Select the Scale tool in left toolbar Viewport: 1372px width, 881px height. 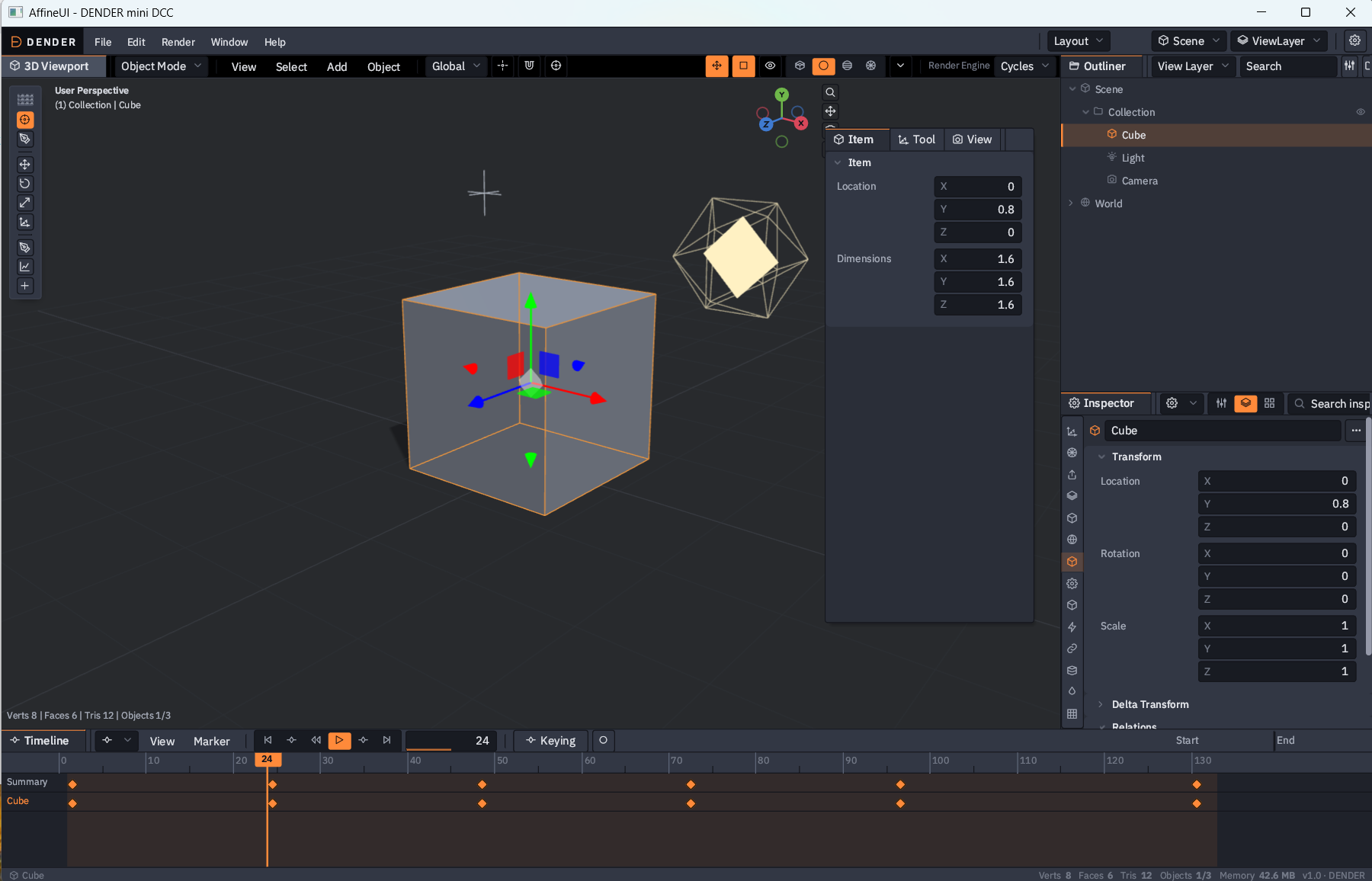pos(25,203)
